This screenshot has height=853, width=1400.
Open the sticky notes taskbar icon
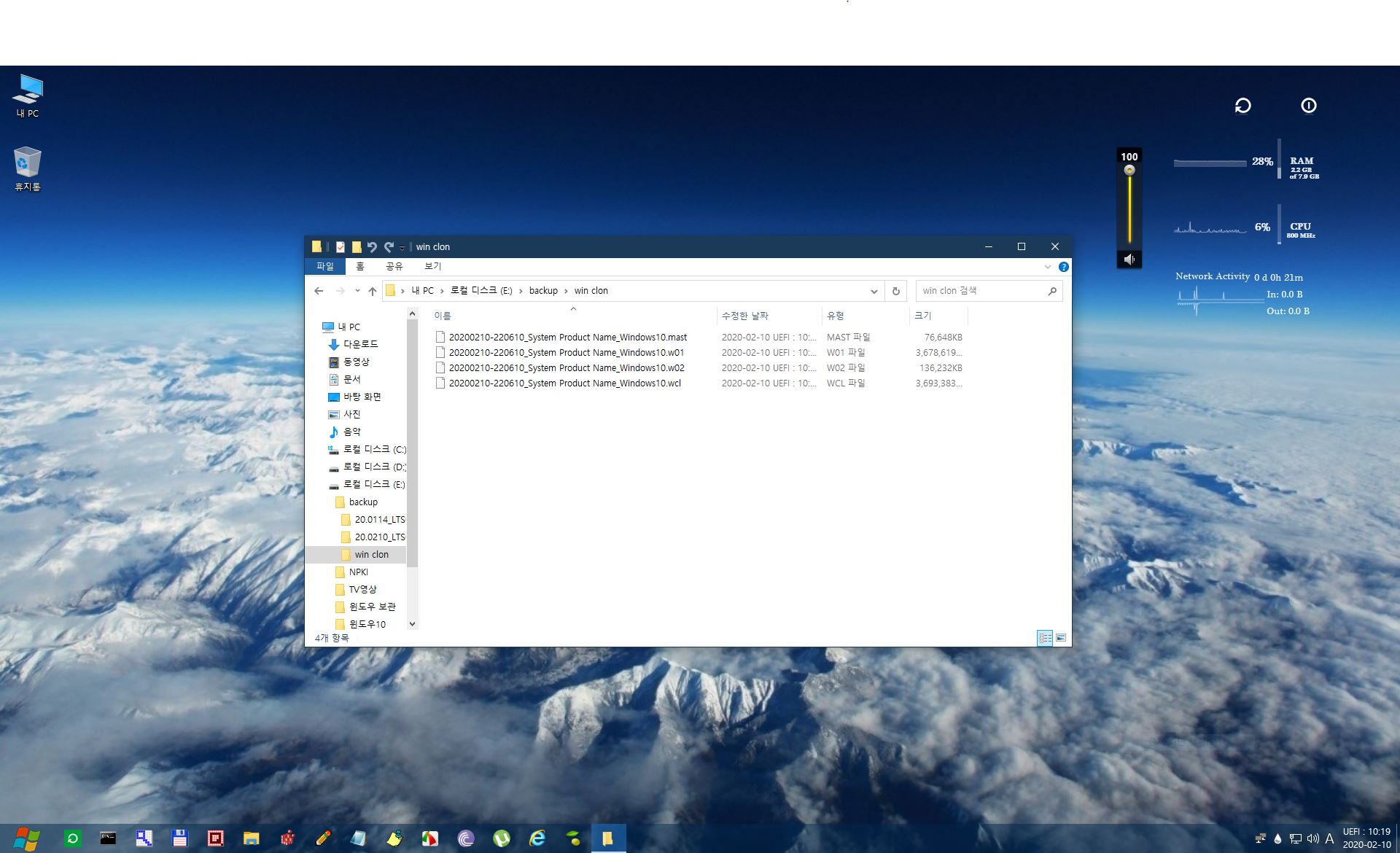394,838
